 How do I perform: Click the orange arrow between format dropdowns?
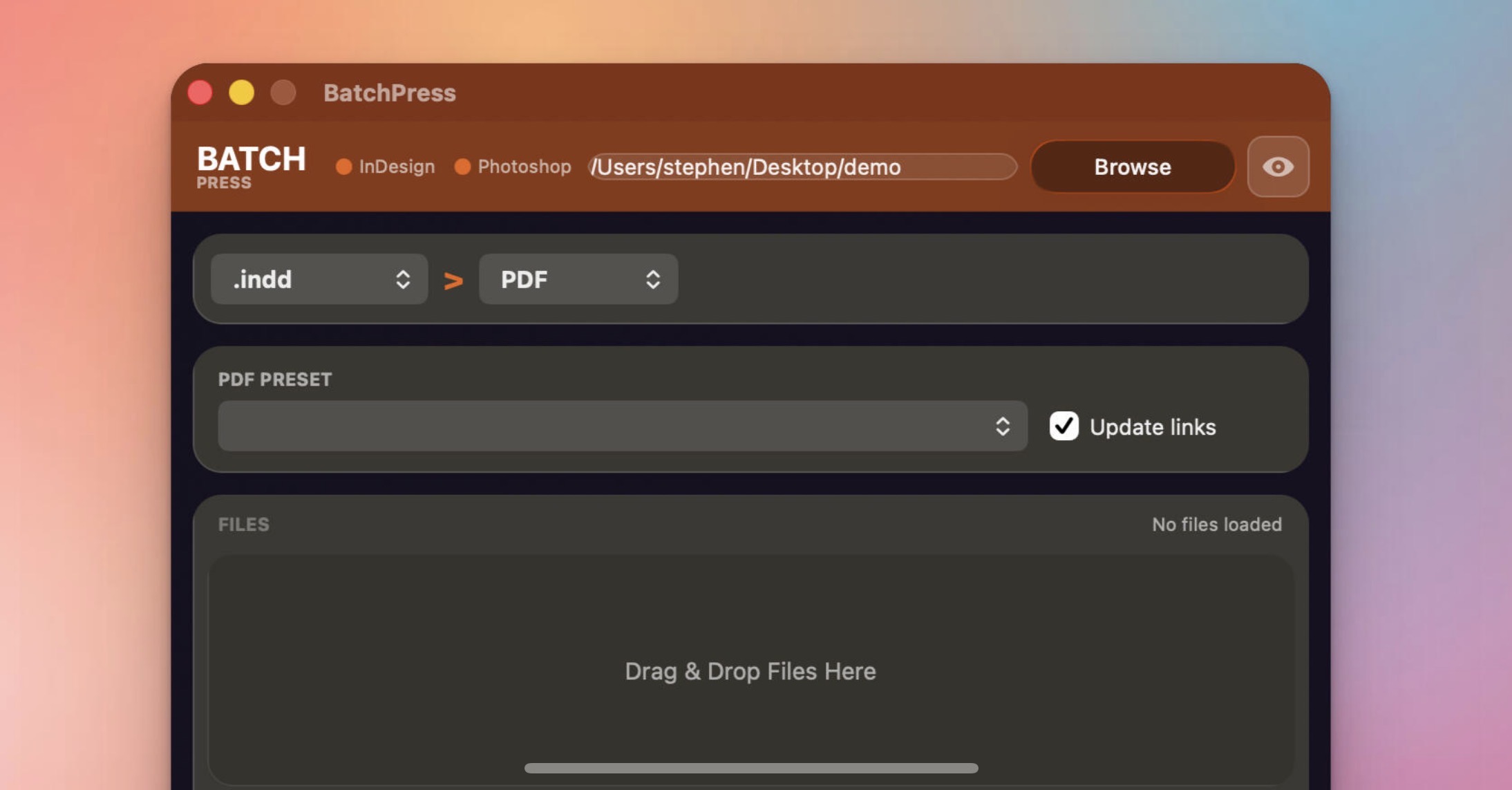[453, 281]
